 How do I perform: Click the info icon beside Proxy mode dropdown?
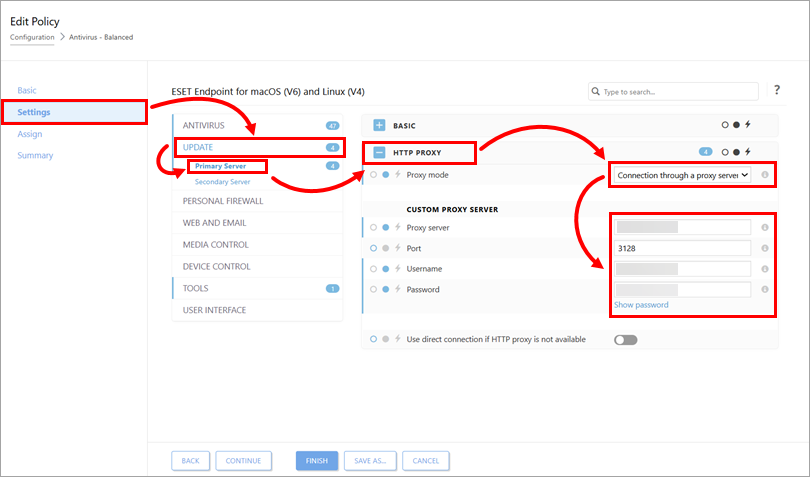765,175
